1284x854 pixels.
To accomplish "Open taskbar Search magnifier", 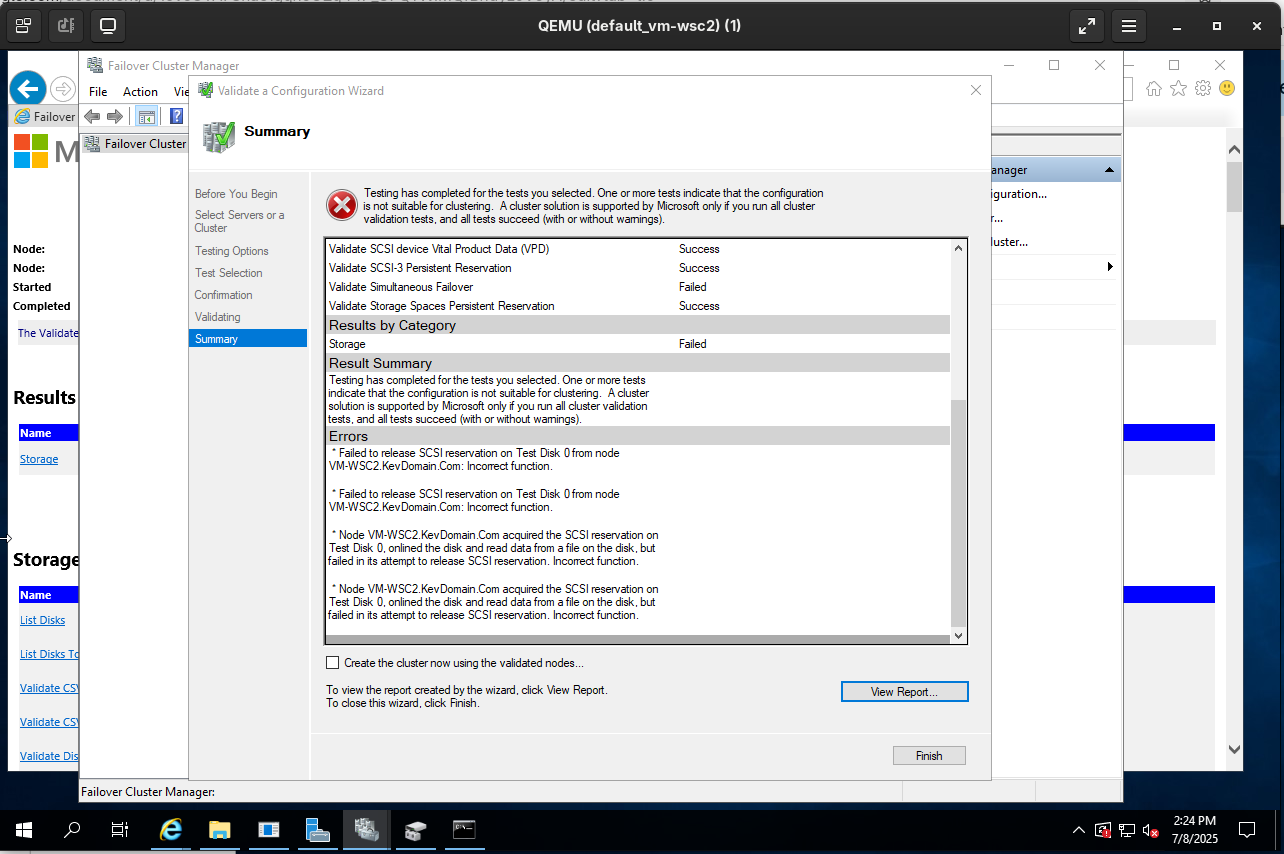I will tap(72, 830).
